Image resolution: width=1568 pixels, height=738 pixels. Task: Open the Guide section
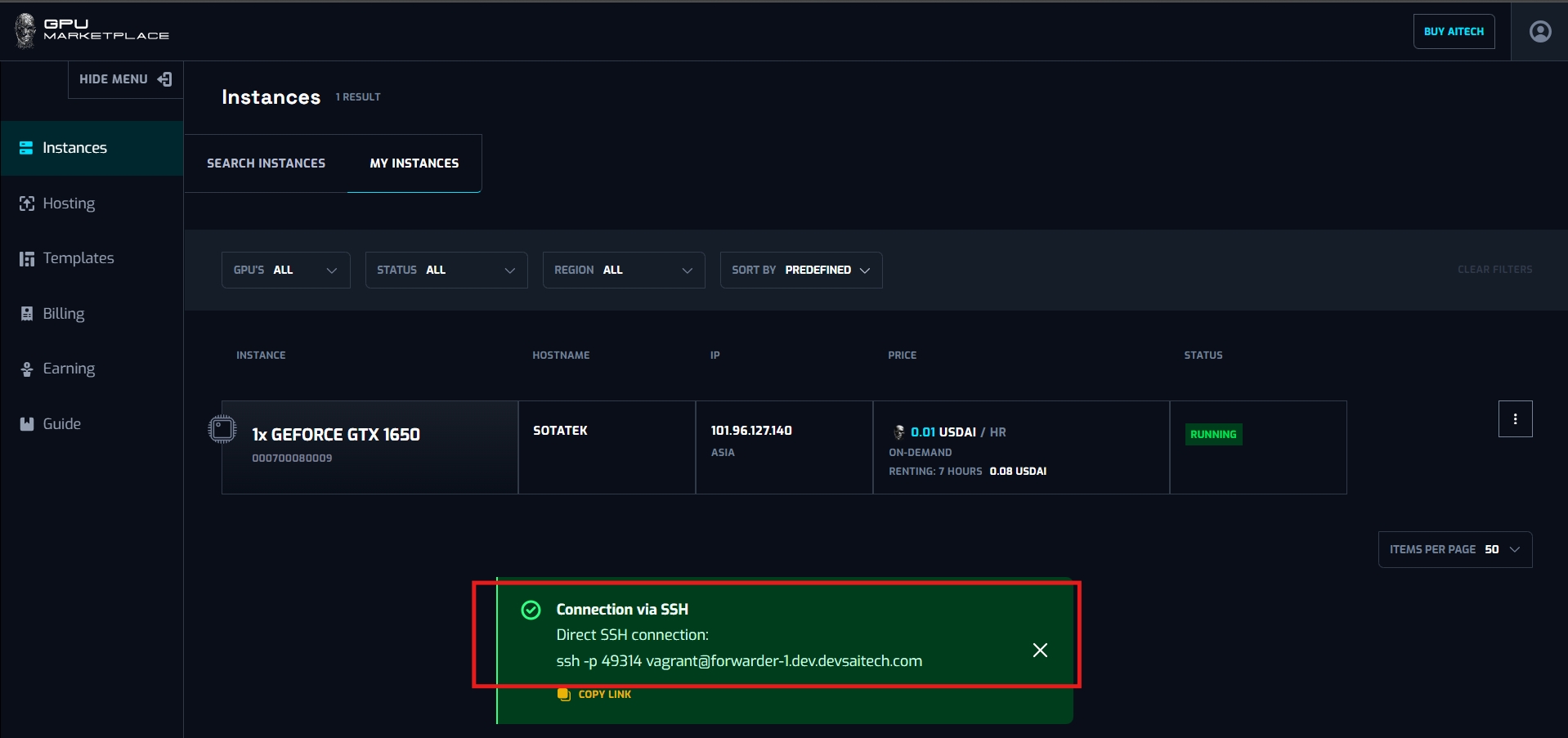61,424
